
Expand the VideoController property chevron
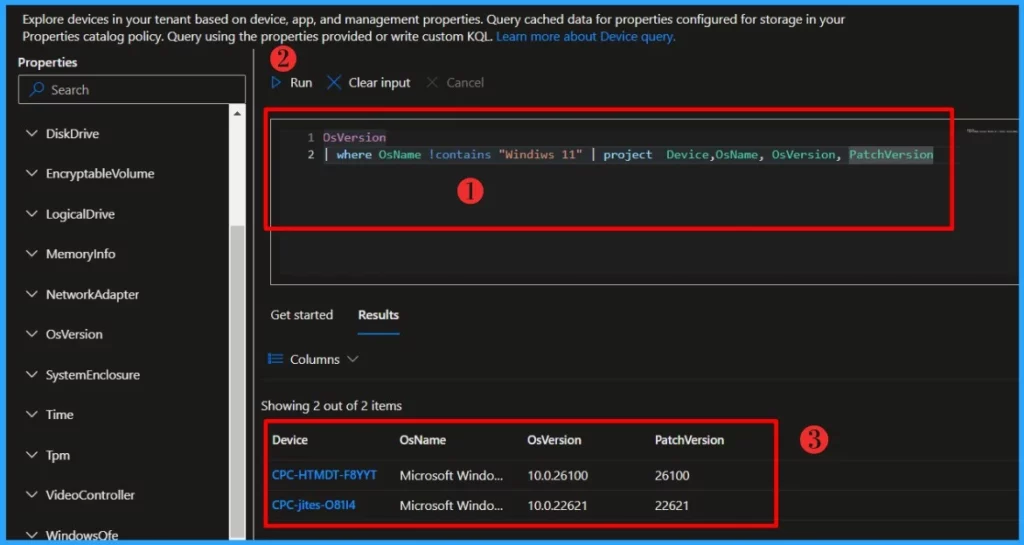tap(31, 494)
